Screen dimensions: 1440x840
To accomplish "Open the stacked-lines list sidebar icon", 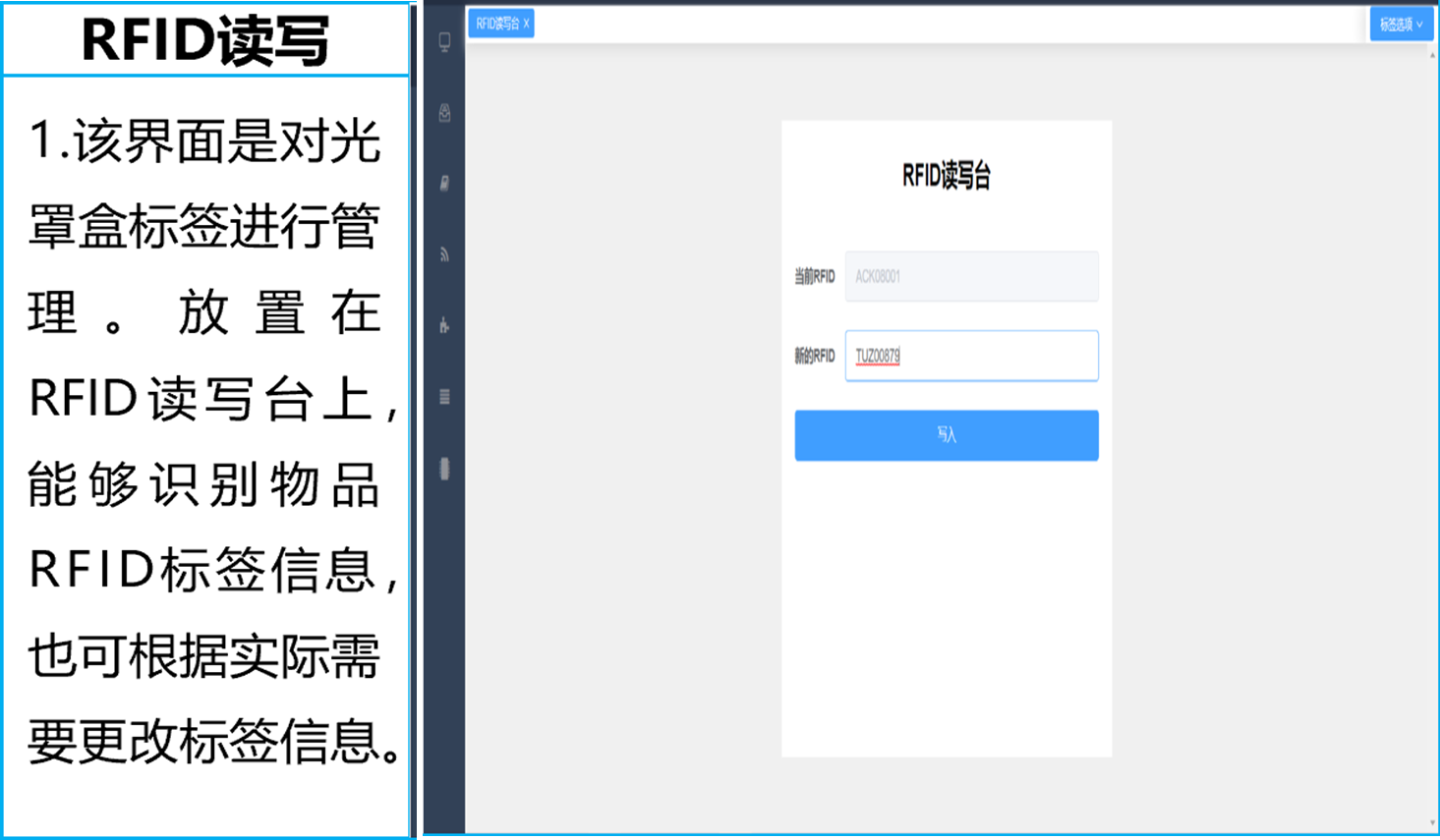I will point(444,397).
